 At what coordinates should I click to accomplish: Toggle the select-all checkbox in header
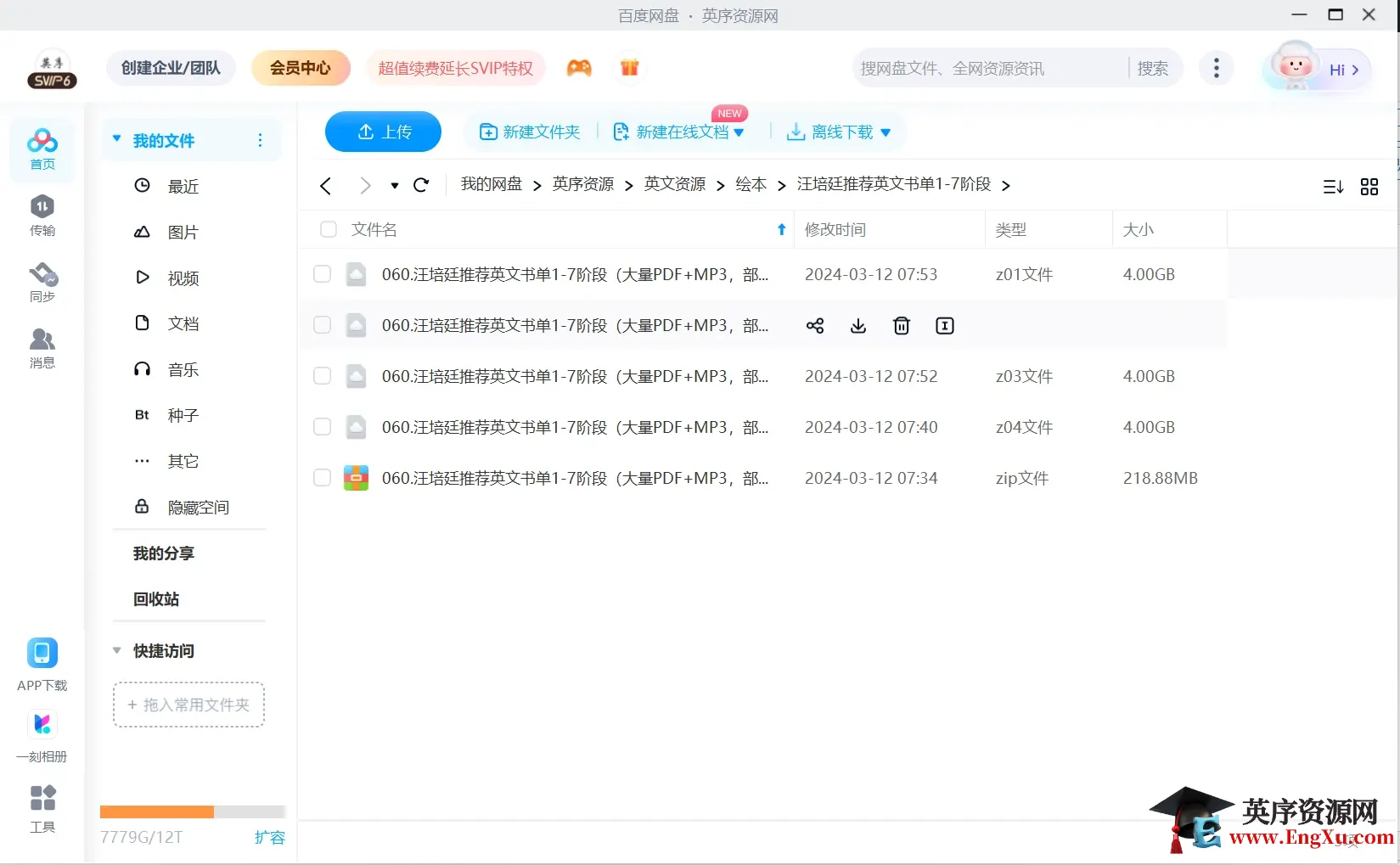click(329, 229)
